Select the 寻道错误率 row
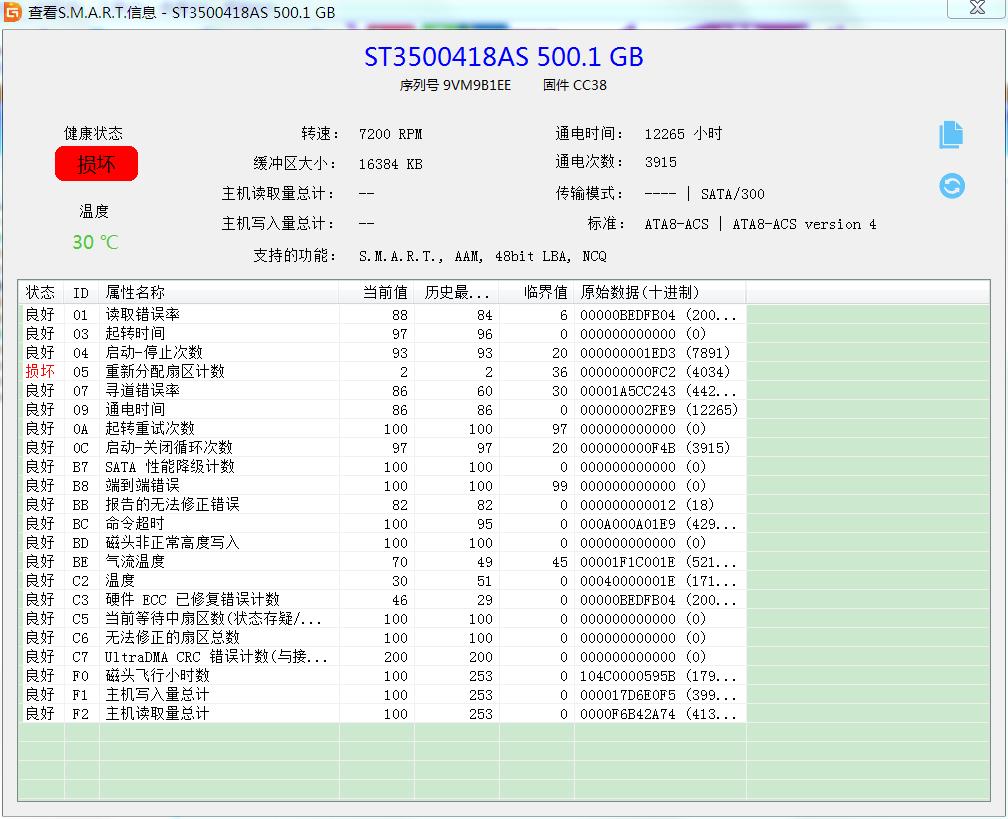1008x819 pixels. [x=382, y=391]
